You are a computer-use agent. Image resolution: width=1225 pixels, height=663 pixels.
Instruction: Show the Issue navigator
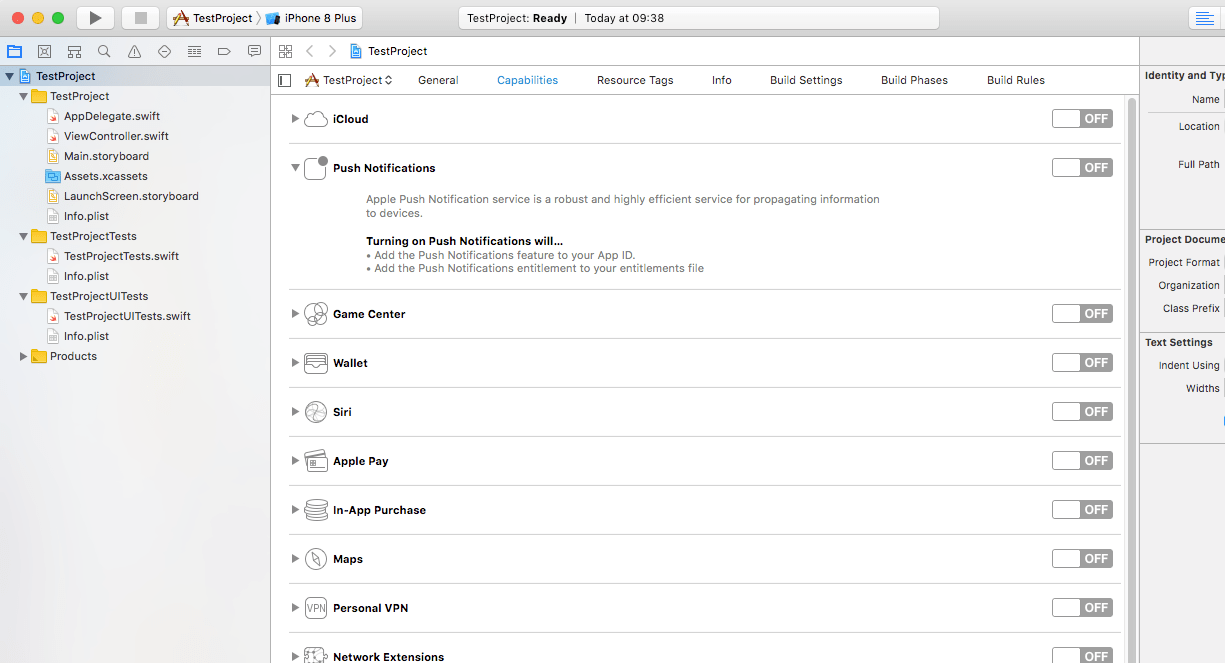point(134,51)
